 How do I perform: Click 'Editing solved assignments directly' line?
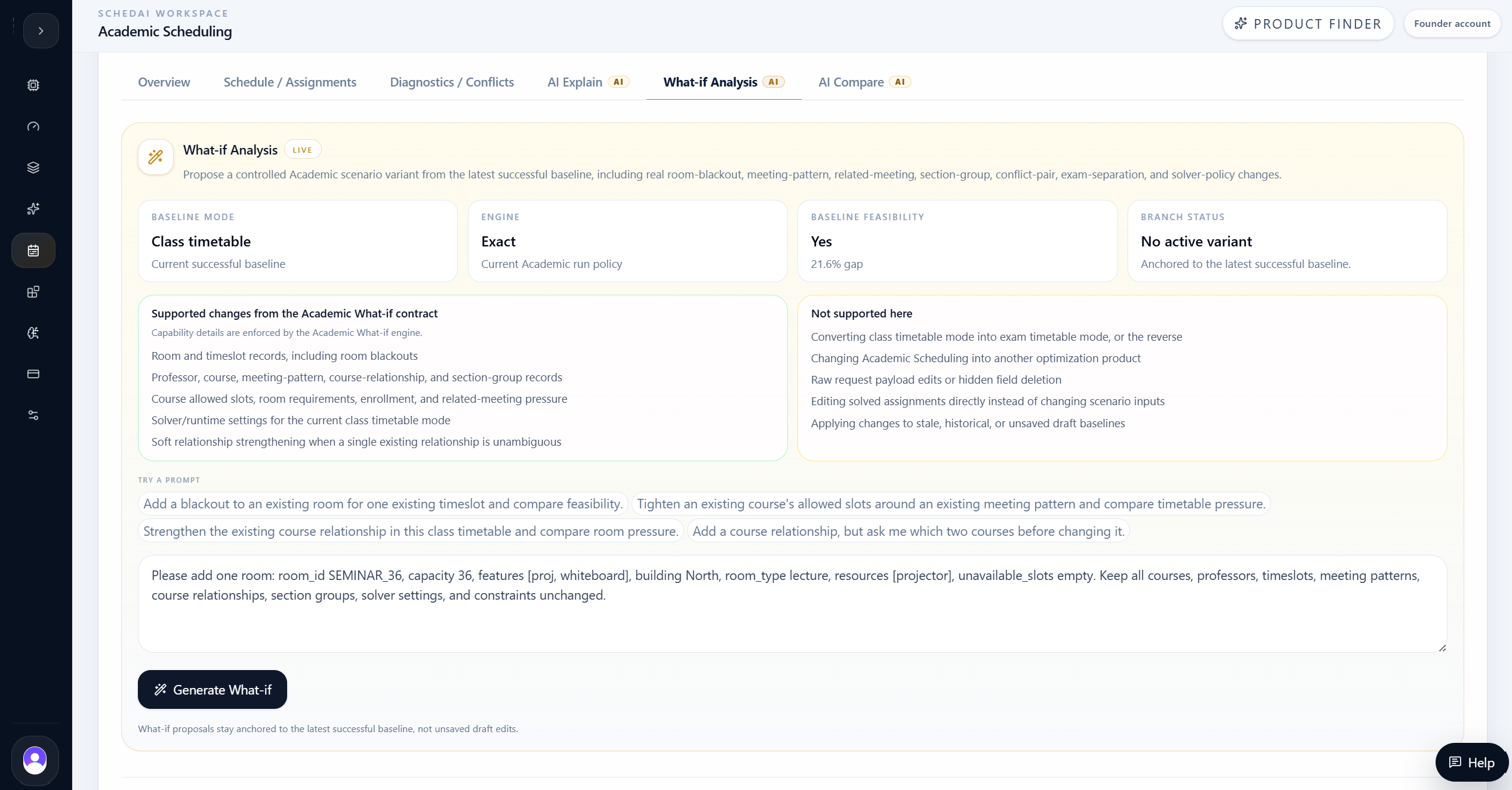pos(988,402)
